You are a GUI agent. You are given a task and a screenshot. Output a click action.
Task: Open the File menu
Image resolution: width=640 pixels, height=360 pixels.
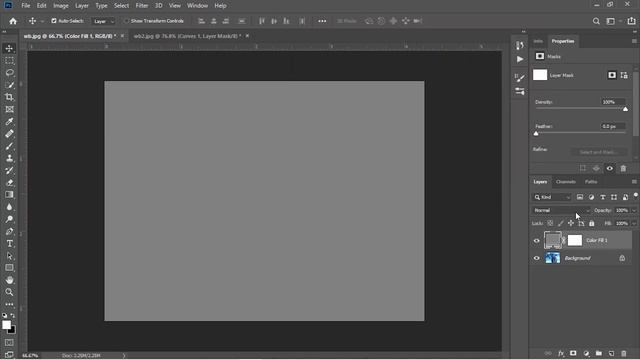[26, 6]
